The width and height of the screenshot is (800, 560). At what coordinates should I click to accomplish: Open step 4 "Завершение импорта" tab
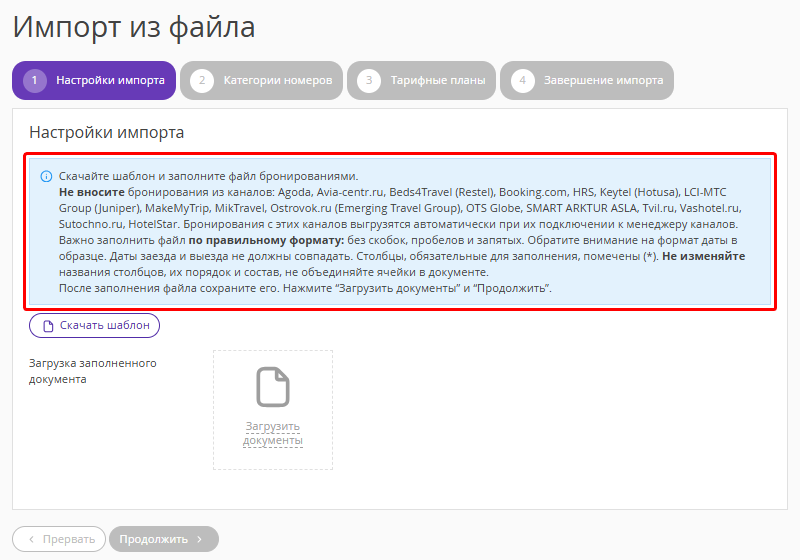587,81
